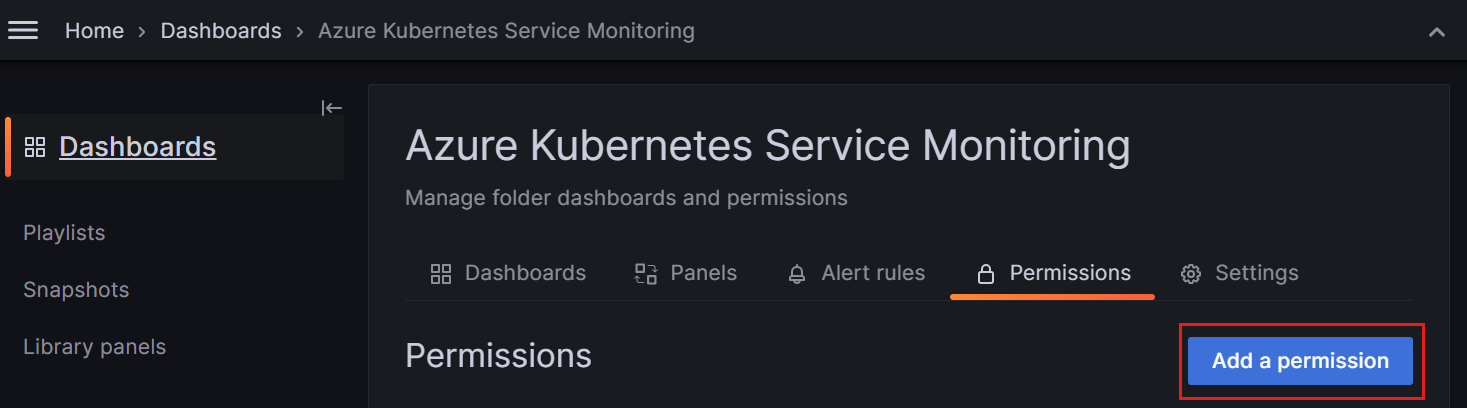Click the Add a permission button
The height and width of the screenshot is (408, 1467).
(1300, 361)
